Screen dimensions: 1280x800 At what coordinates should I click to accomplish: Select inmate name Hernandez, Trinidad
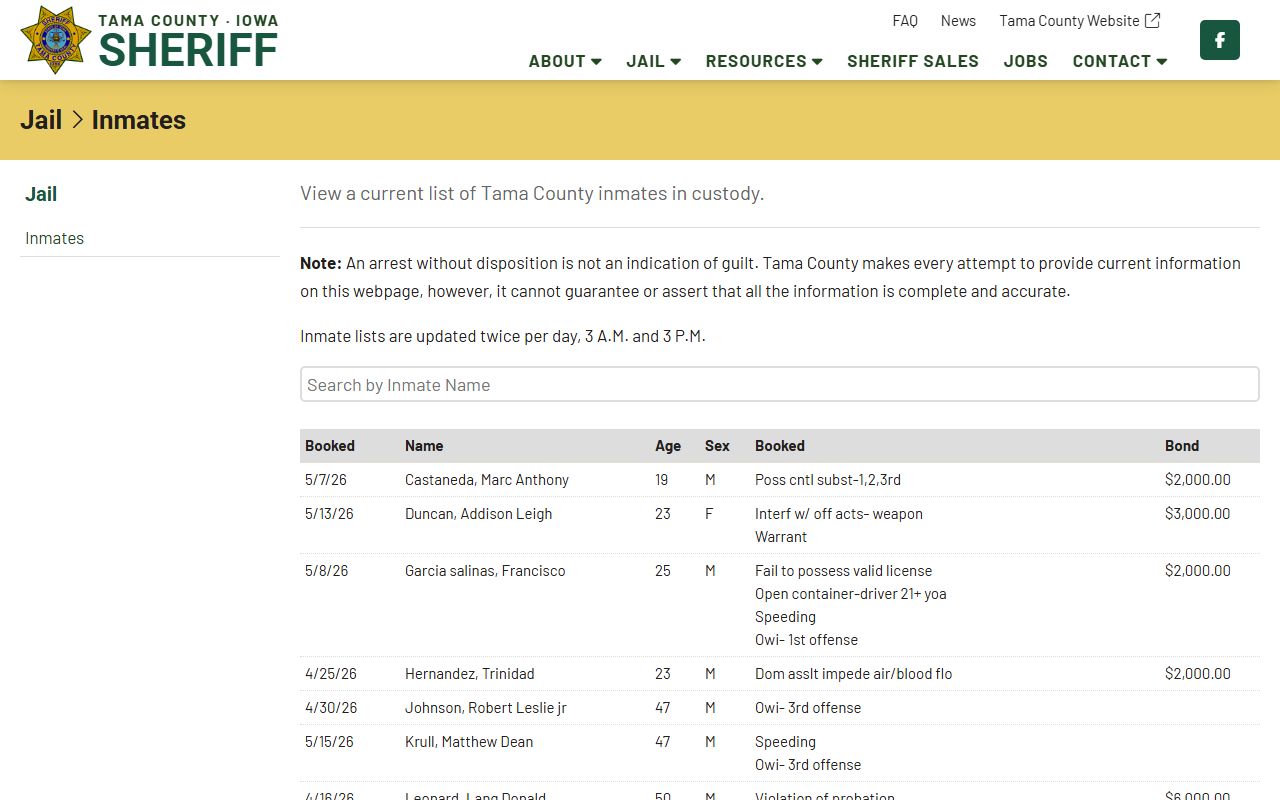click(470, 674)
